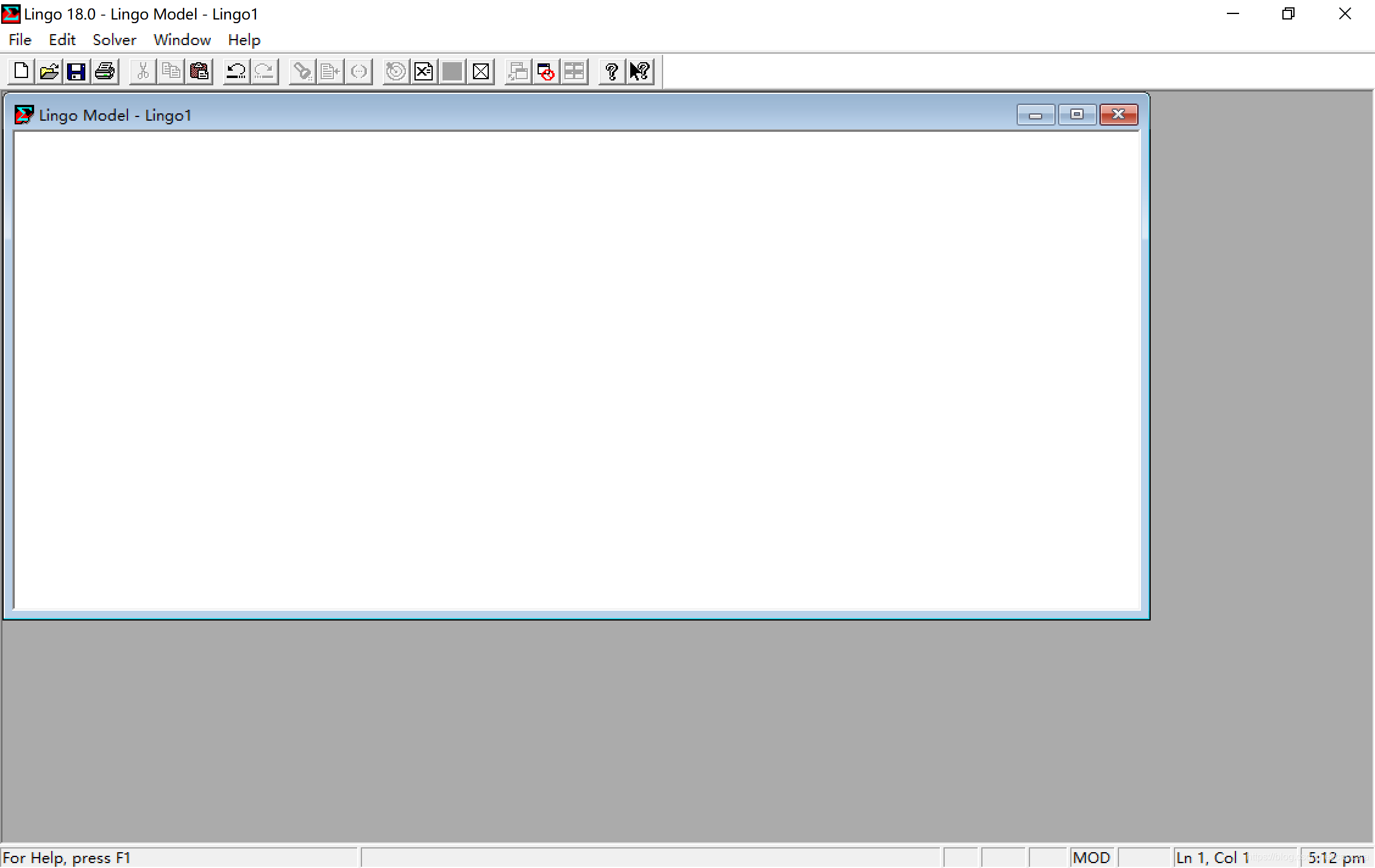
Task: Open the Edit menu
Action: 62,40
